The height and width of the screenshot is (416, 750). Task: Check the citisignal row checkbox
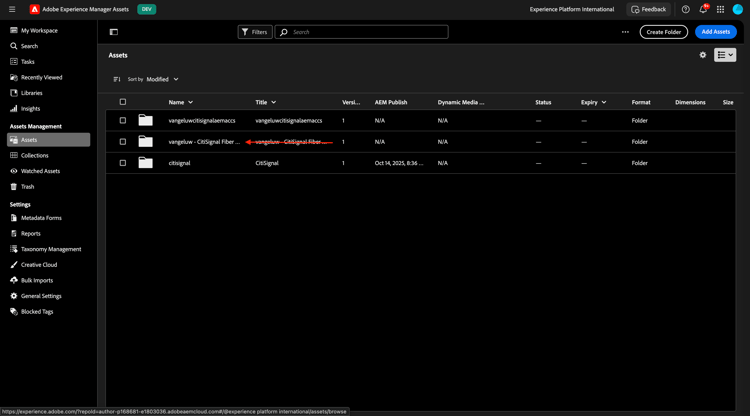point(123,163)
